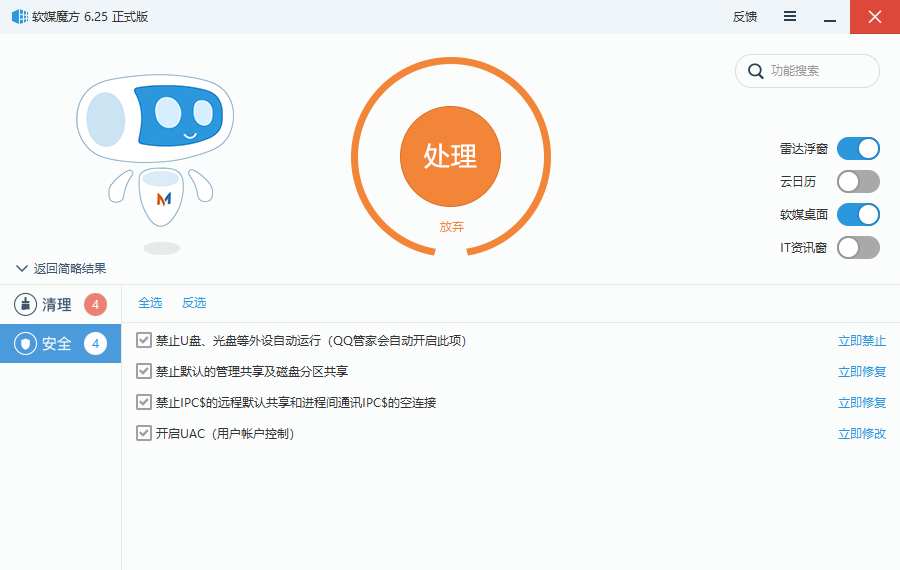The width and height of the screenshot is (900, 570).
Task: Click the 软媒魔方 6.25 正式版 title
Action: (x=90, y=17)
